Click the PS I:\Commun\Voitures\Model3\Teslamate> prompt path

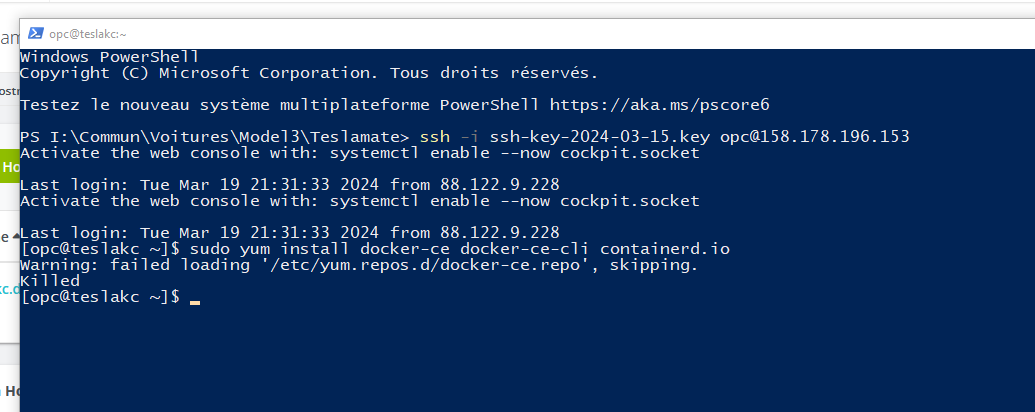215,137
